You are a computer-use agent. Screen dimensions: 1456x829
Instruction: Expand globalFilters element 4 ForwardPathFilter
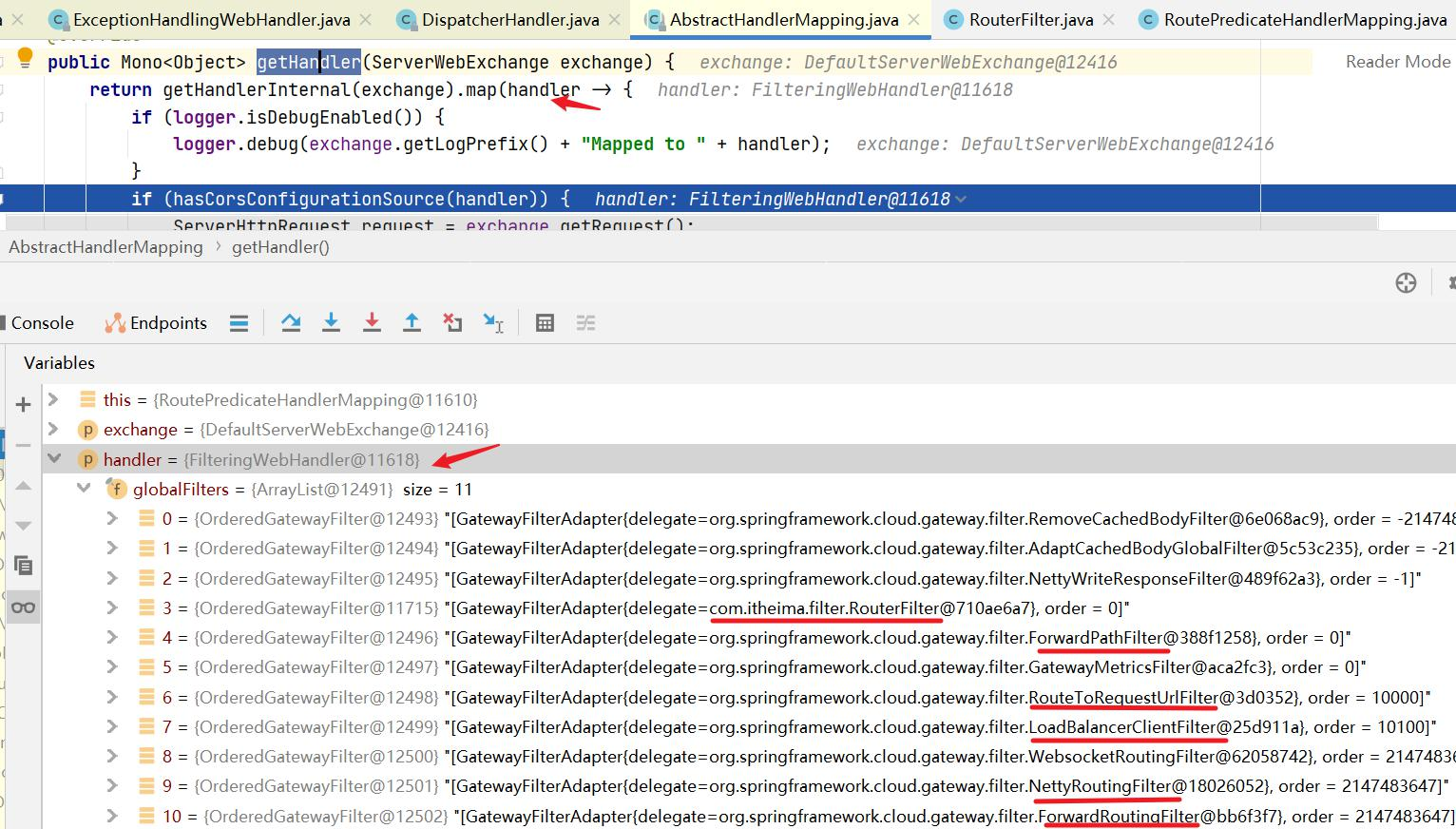(x=112, y=637)
